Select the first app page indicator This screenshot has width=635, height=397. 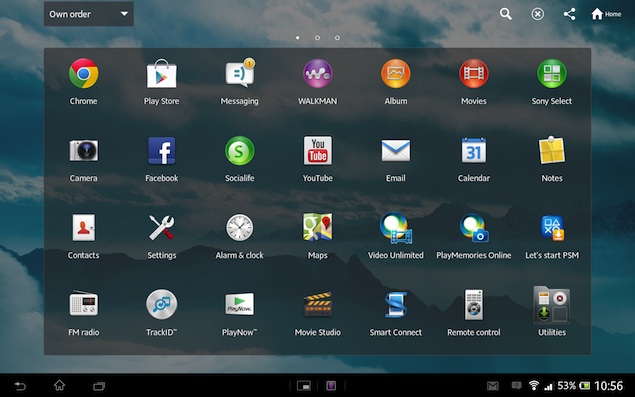pyautogui.click(x=298, y=38)
